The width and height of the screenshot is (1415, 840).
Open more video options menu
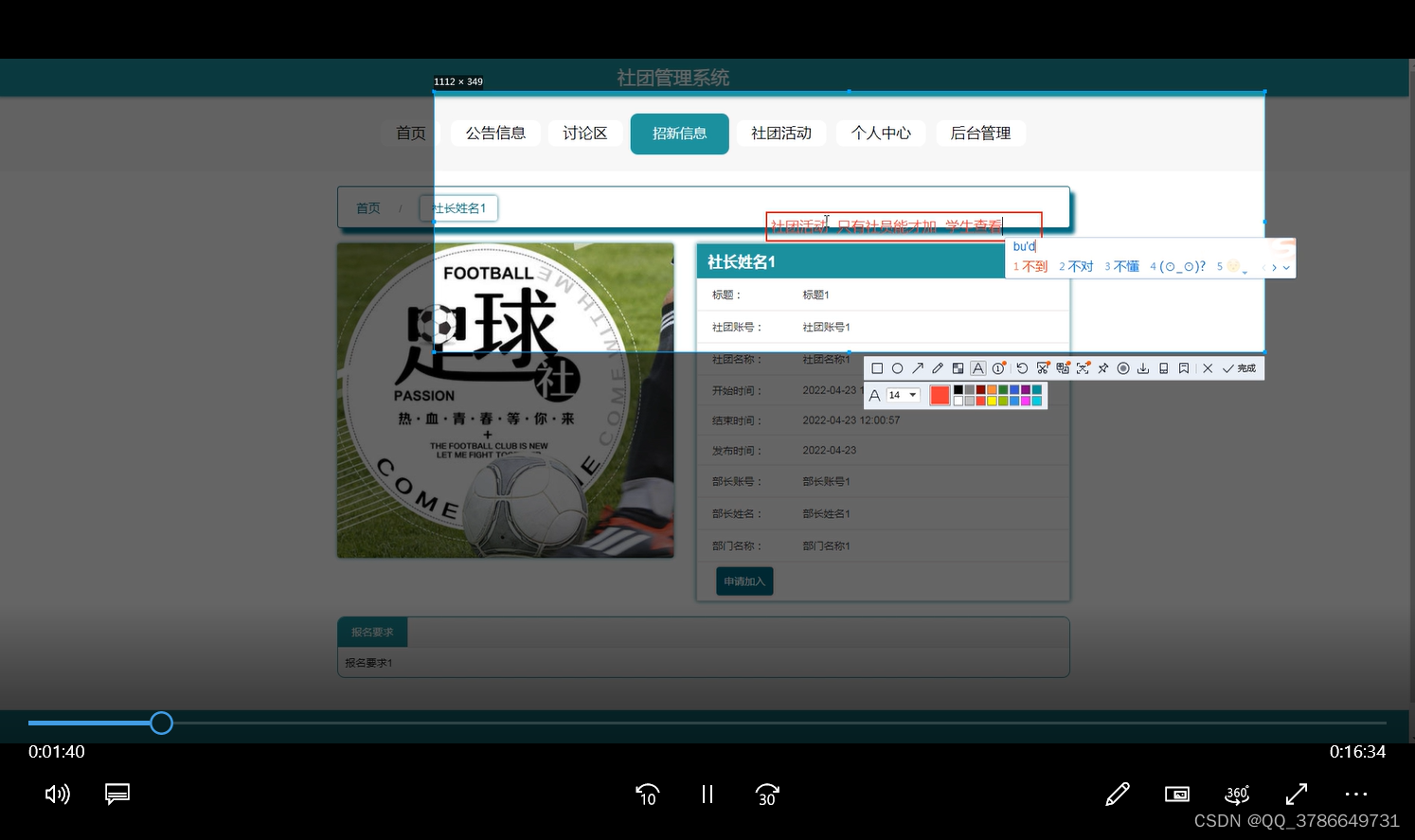[1356, 795]
